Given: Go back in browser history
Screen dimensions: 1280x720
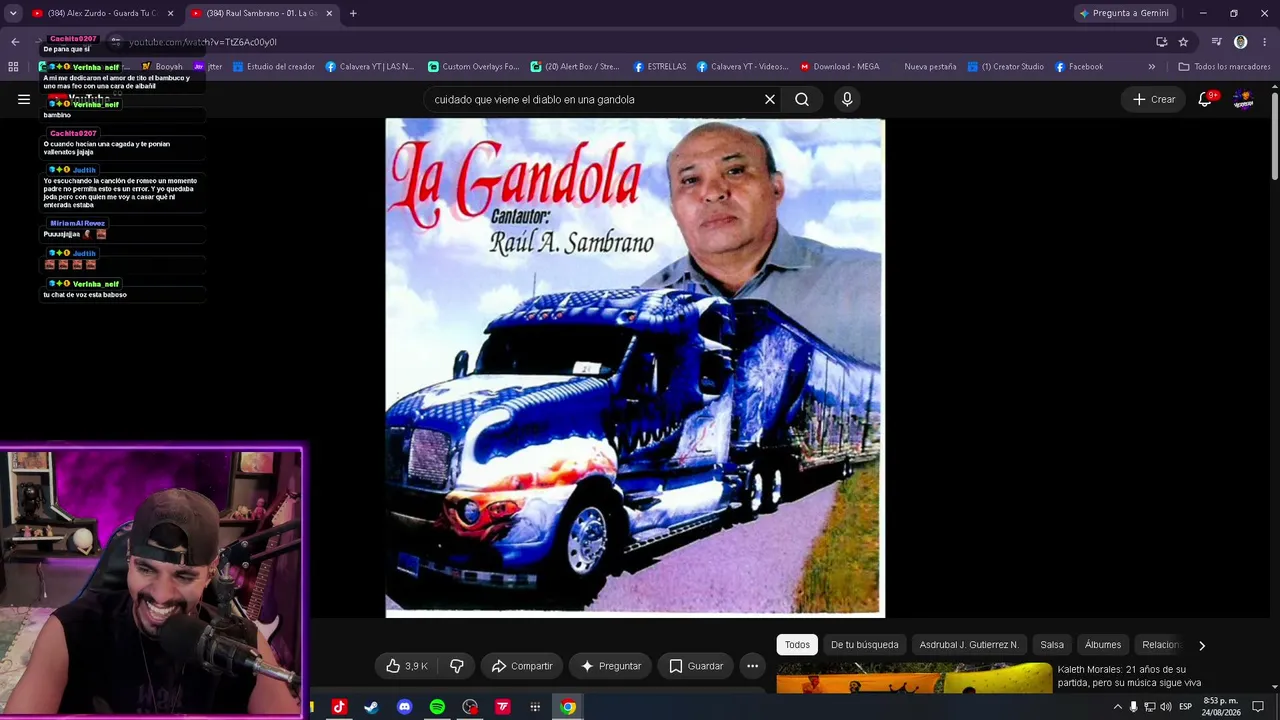Looking at the screenshot, I should [x=15, y=42].
